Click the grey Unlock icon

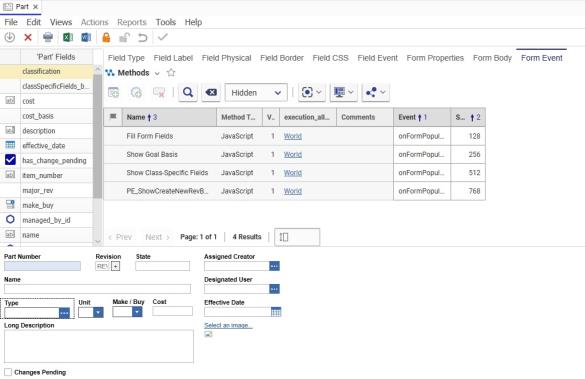pos(124,37)
